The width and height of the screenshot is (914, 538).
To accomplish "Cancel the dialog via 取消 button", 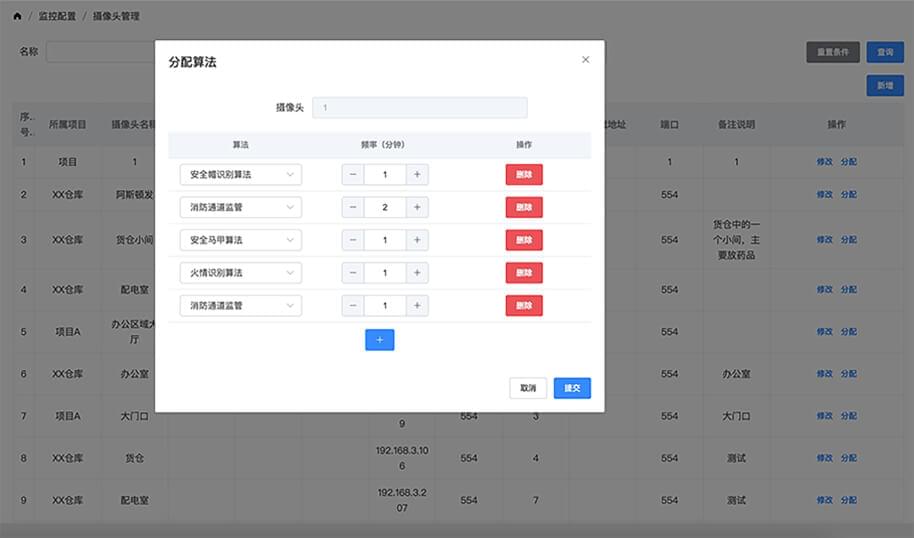I will (527, 388).
